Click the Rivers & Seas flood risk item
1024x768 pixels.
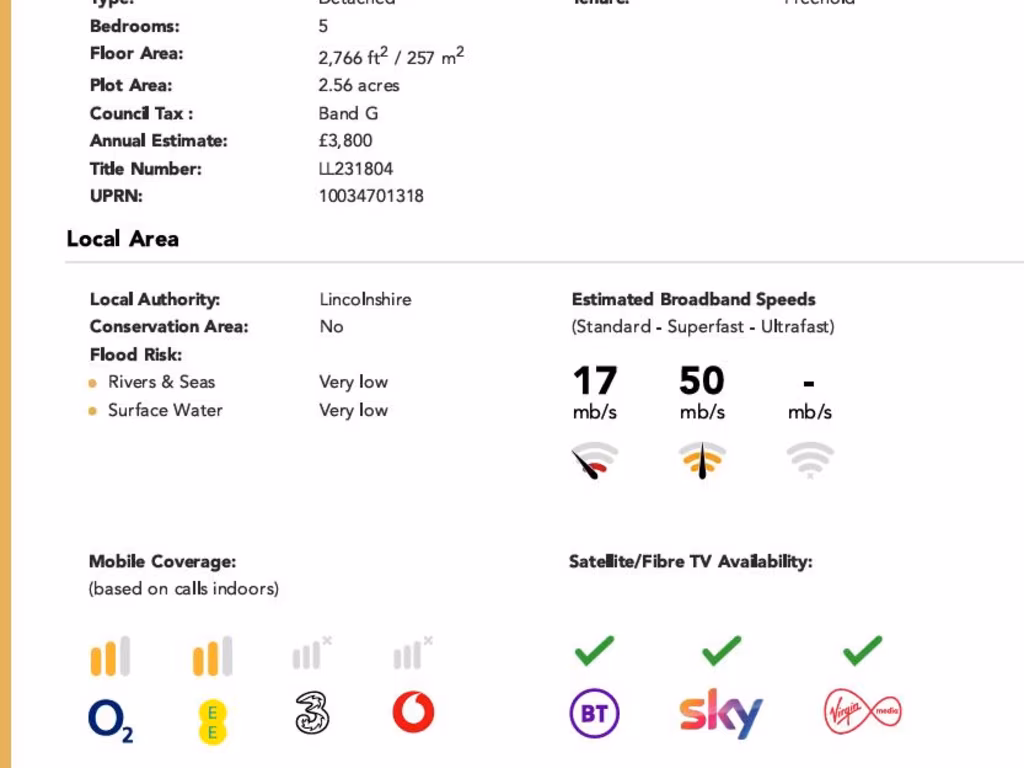click(x=161, y=382)
